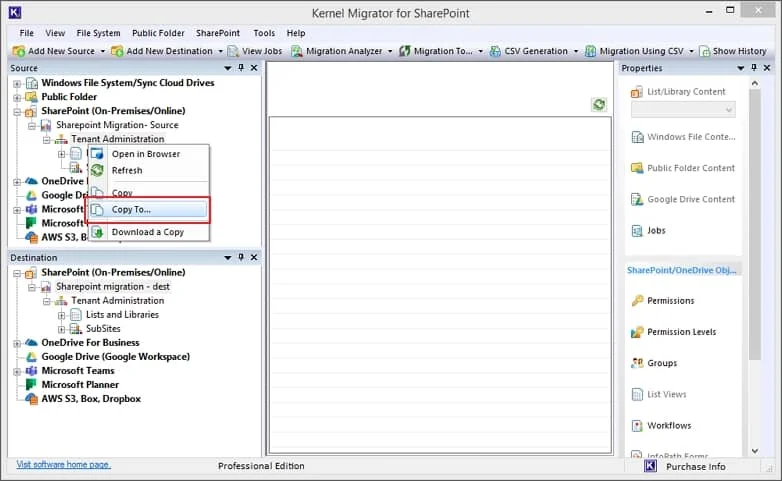782x481 pixels.
Task: Open Workflows in Properties panel
Action: (x=661, y=425)
